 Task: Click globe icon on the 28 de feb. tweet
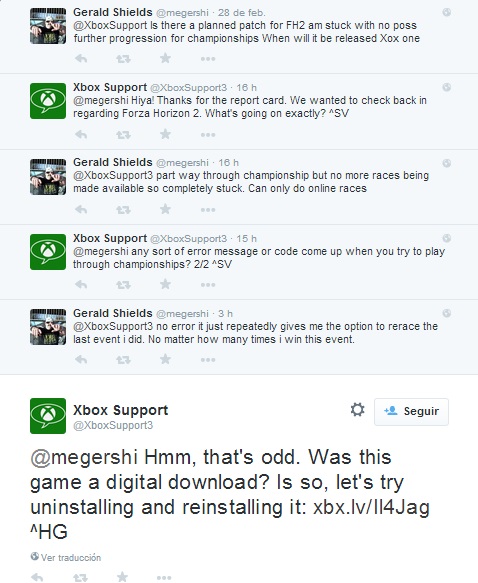(x=447, y=12)
